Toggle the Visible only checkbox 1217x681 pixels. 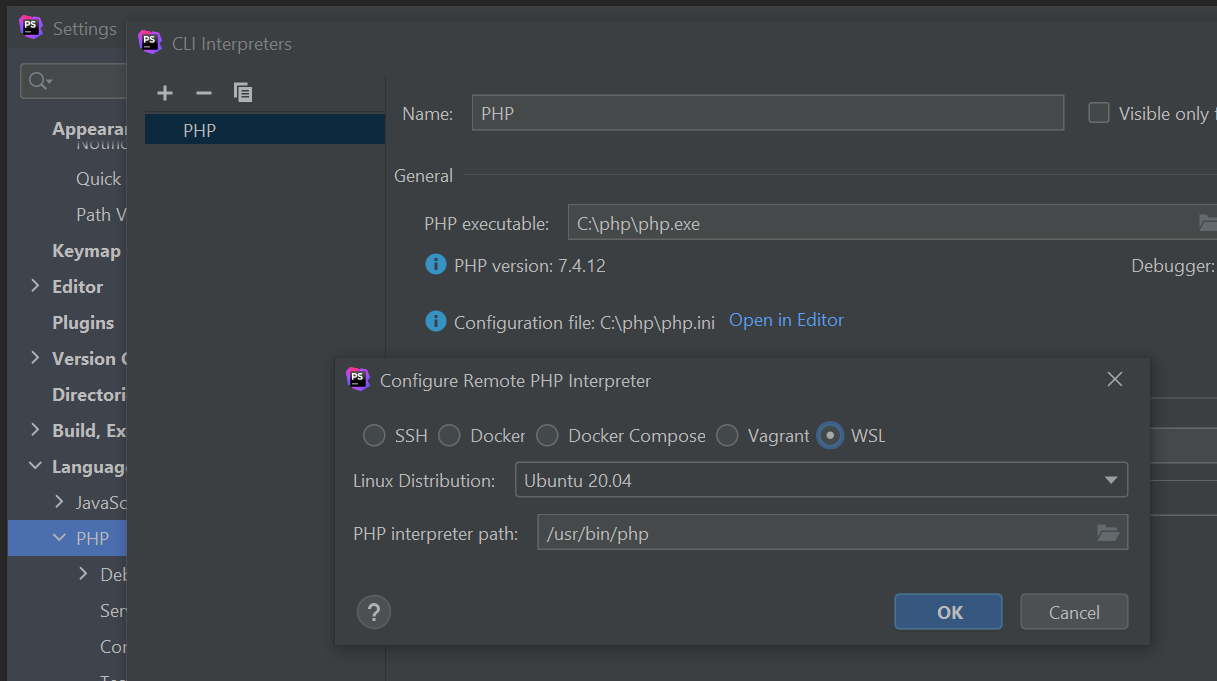click(1099, 113)
